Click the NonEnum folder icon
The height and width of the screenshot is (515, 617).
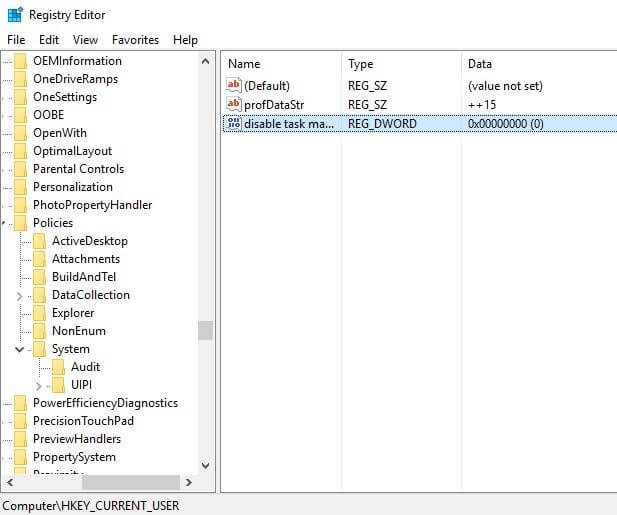click(39, 331)
